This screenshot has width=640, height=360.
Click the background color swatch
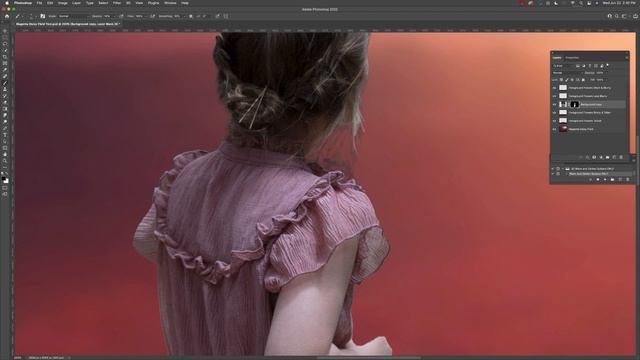pos(7,181)
